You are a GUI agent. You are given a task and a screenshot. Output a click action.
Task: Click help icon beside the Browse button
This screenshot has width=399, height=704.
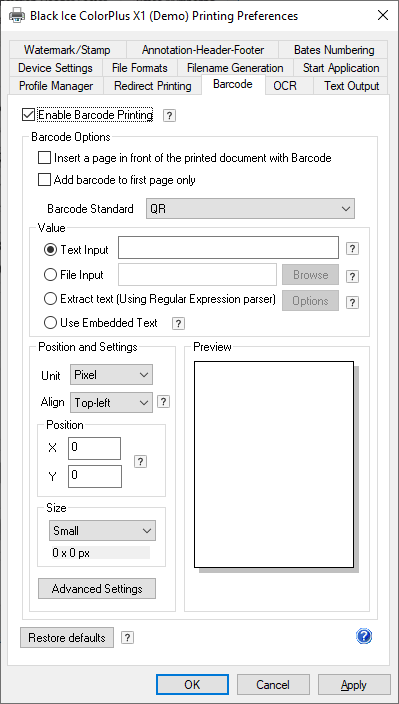pyautogui.click(x=353, y=277)
